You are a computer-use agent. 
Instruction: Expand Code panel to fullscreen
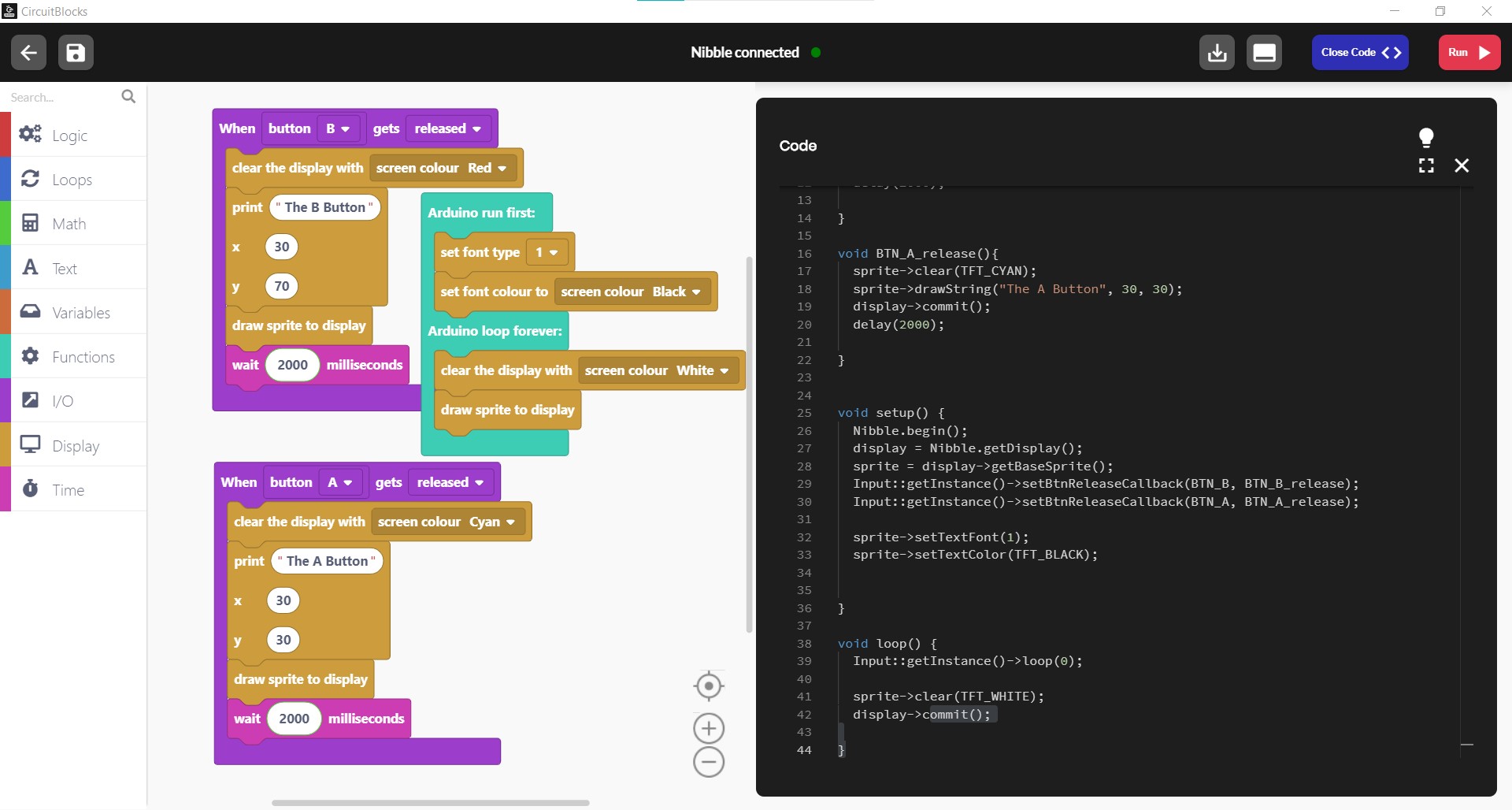point(1426,165)
